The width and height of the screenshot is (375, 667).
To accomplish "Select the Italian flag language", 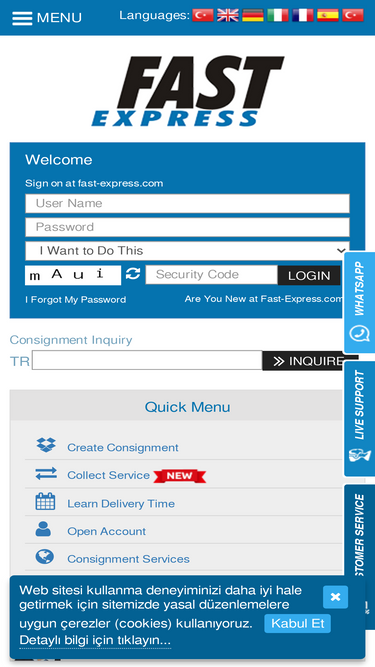I will [278, 15].
